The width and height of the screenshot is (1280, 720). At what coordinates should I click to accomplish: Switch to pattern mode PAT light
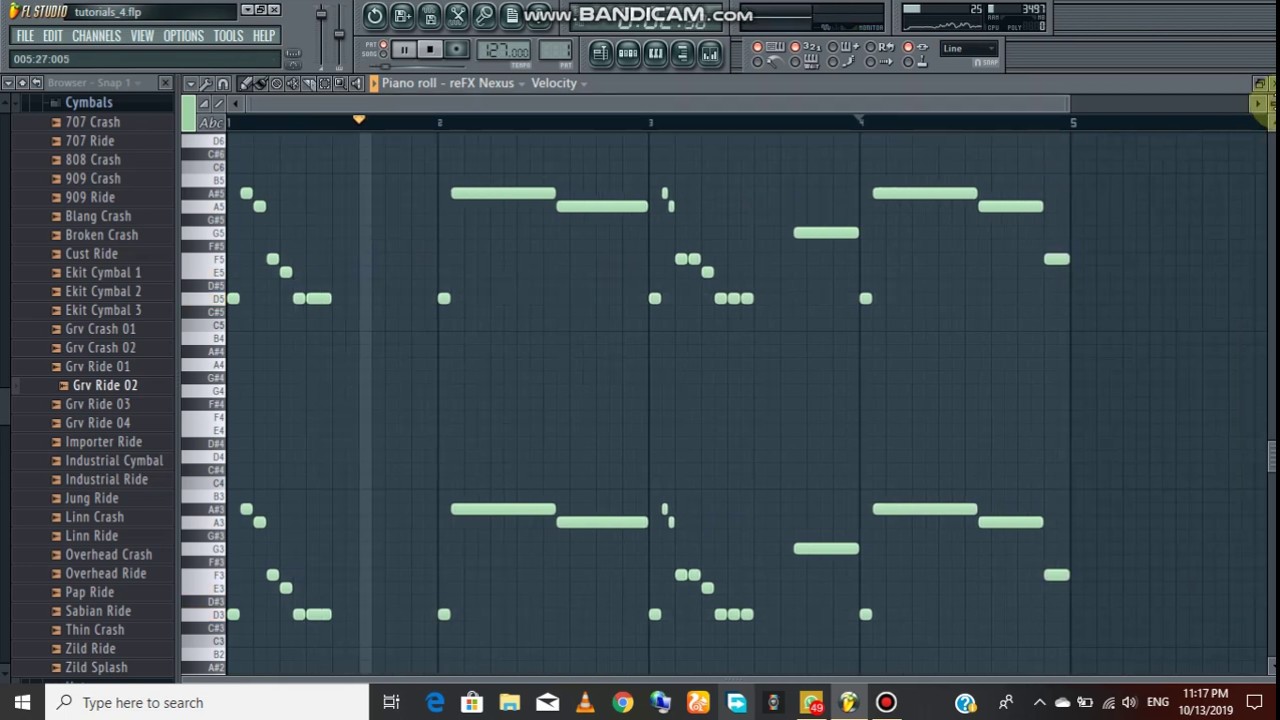pos(383,44)
